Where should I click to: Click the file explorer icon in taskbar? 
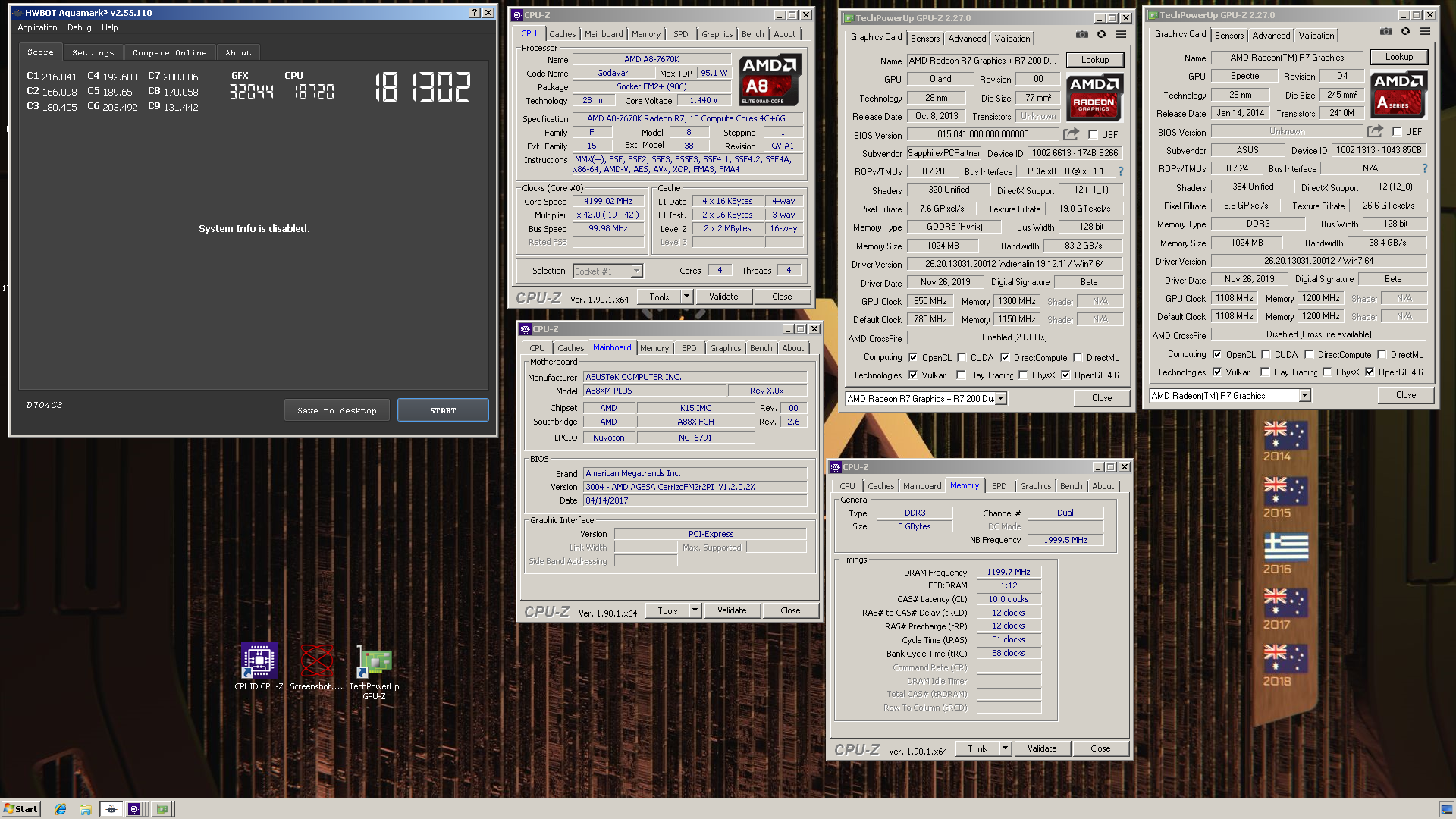(x=86, y=809)
